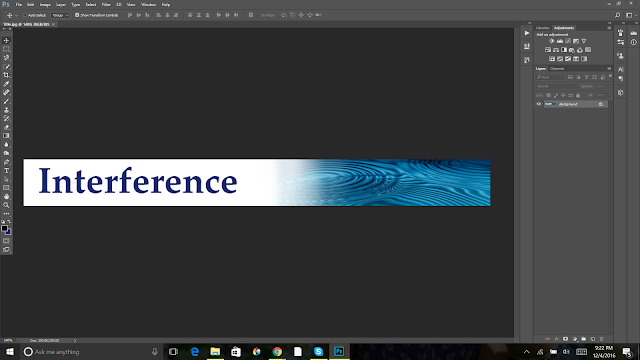Click the foreground color swatch
Screen dimensions: 640x360
pyautogui.click(x=4, y=229)
